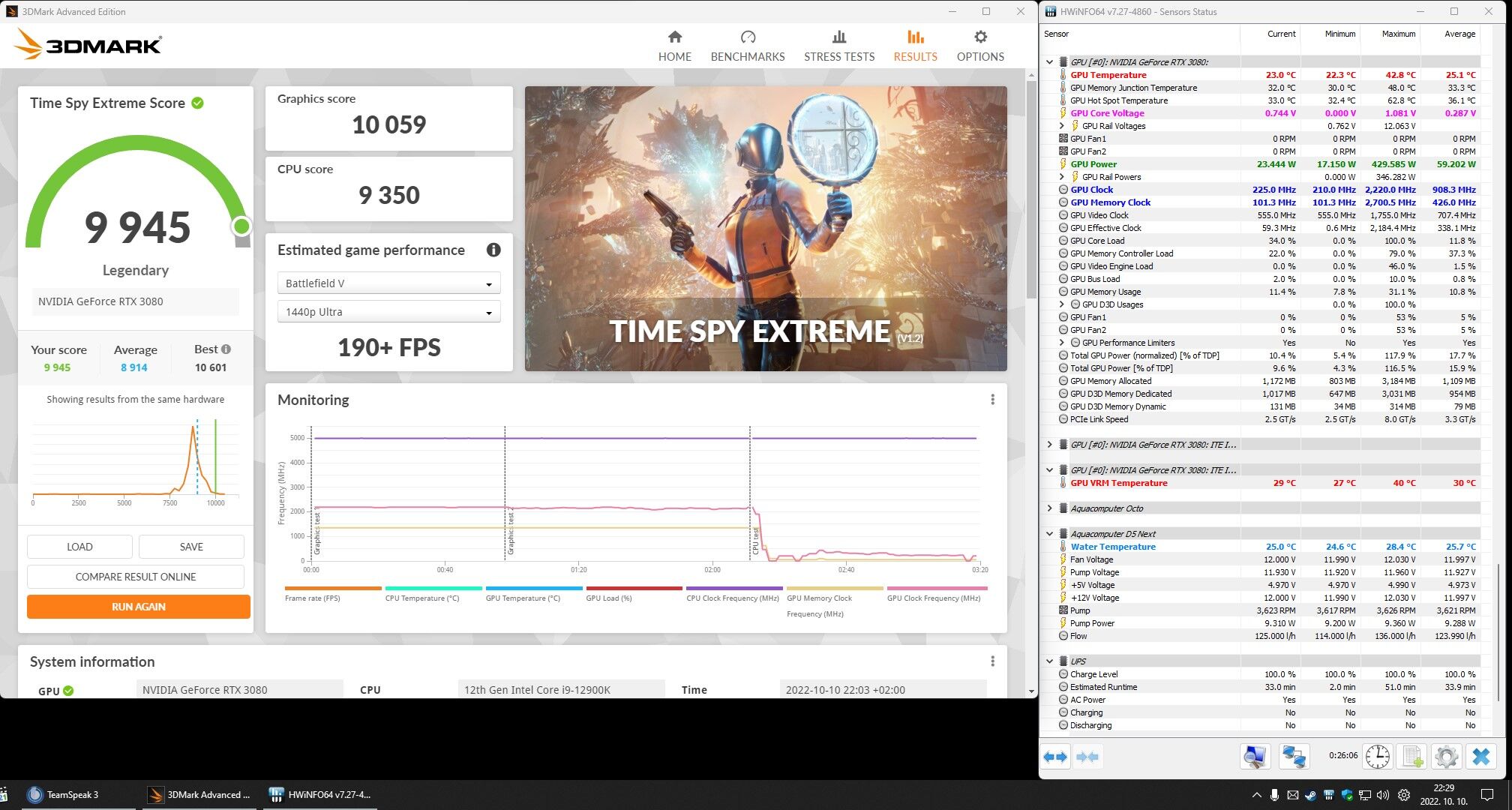Click Steam tray icon
Image resolution: width=1512 pixels, height=810 pixels.
(x=1310, y=795)
